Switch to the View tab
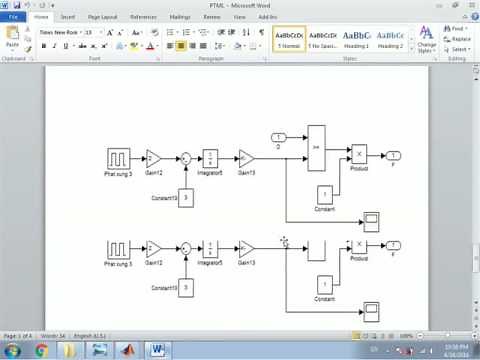 point(239,17)
